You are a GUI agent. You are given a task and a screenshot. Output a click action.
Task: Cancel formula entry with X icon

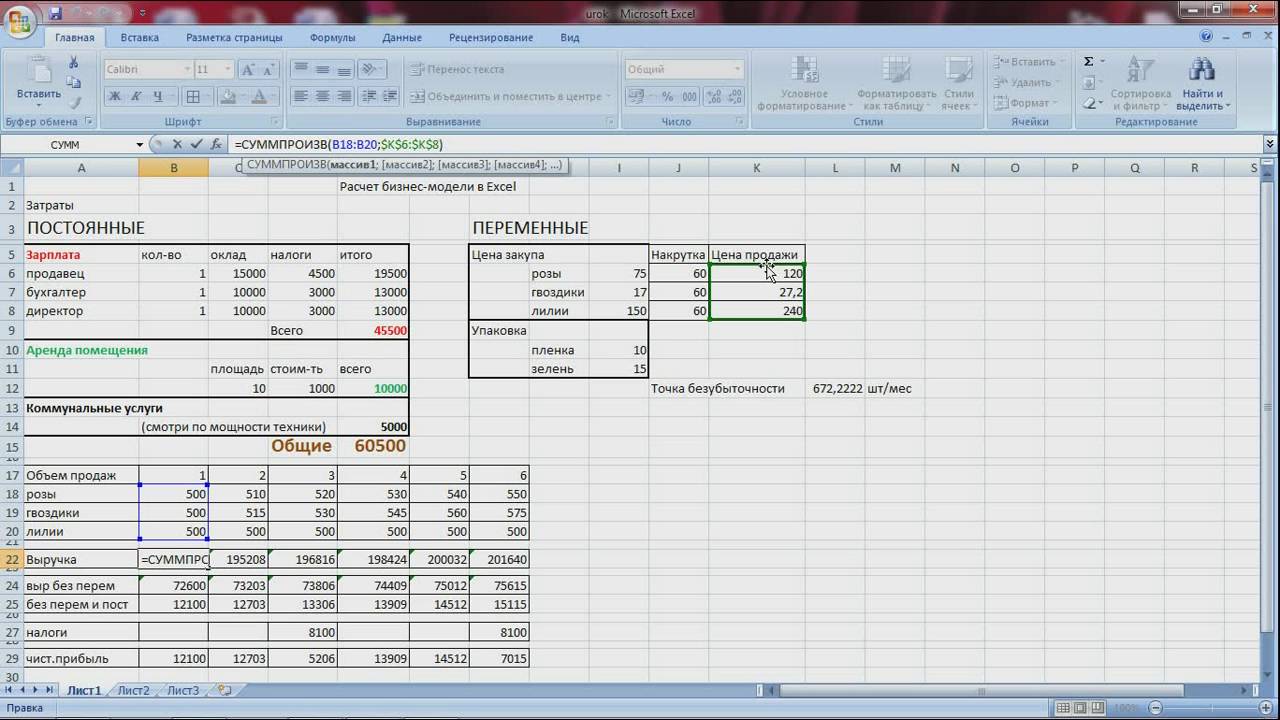tap(176, 145)
